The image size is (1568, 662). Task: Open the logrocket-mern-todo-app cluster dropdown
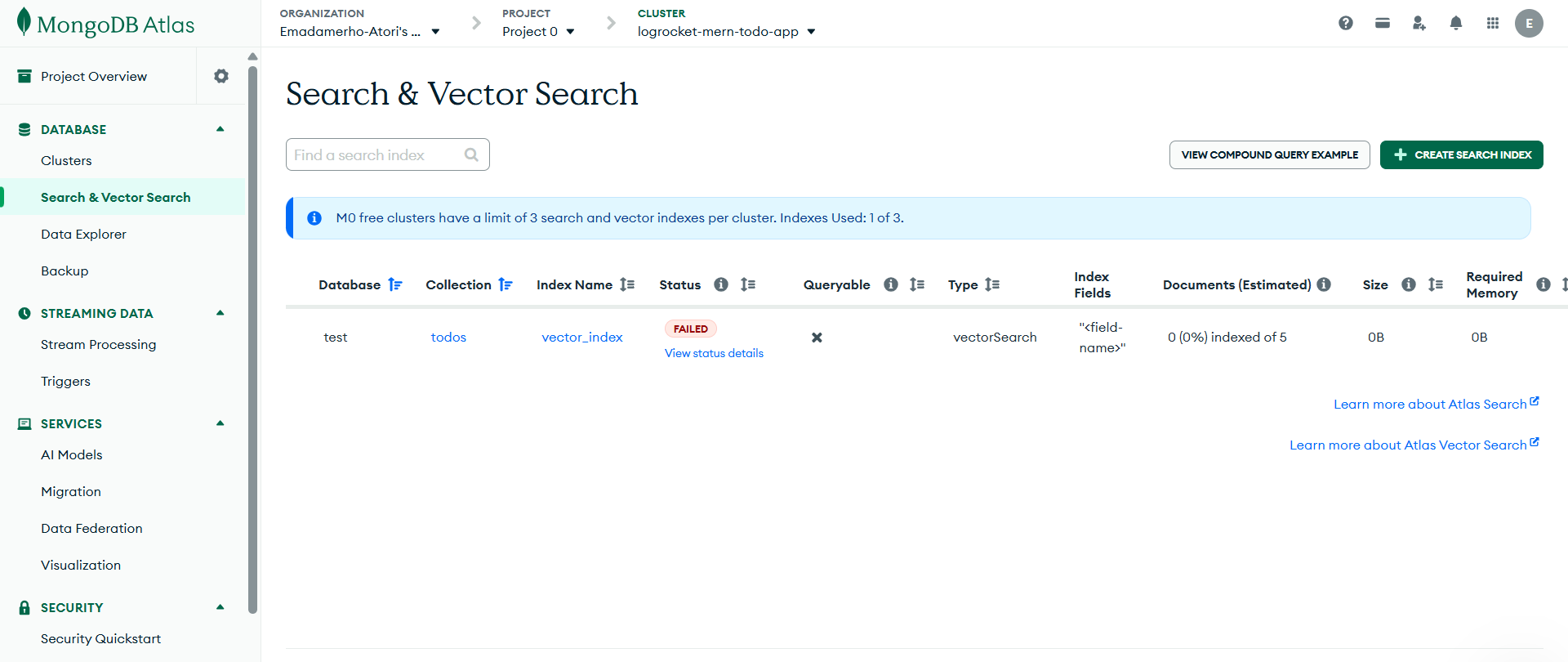[727, 32]
